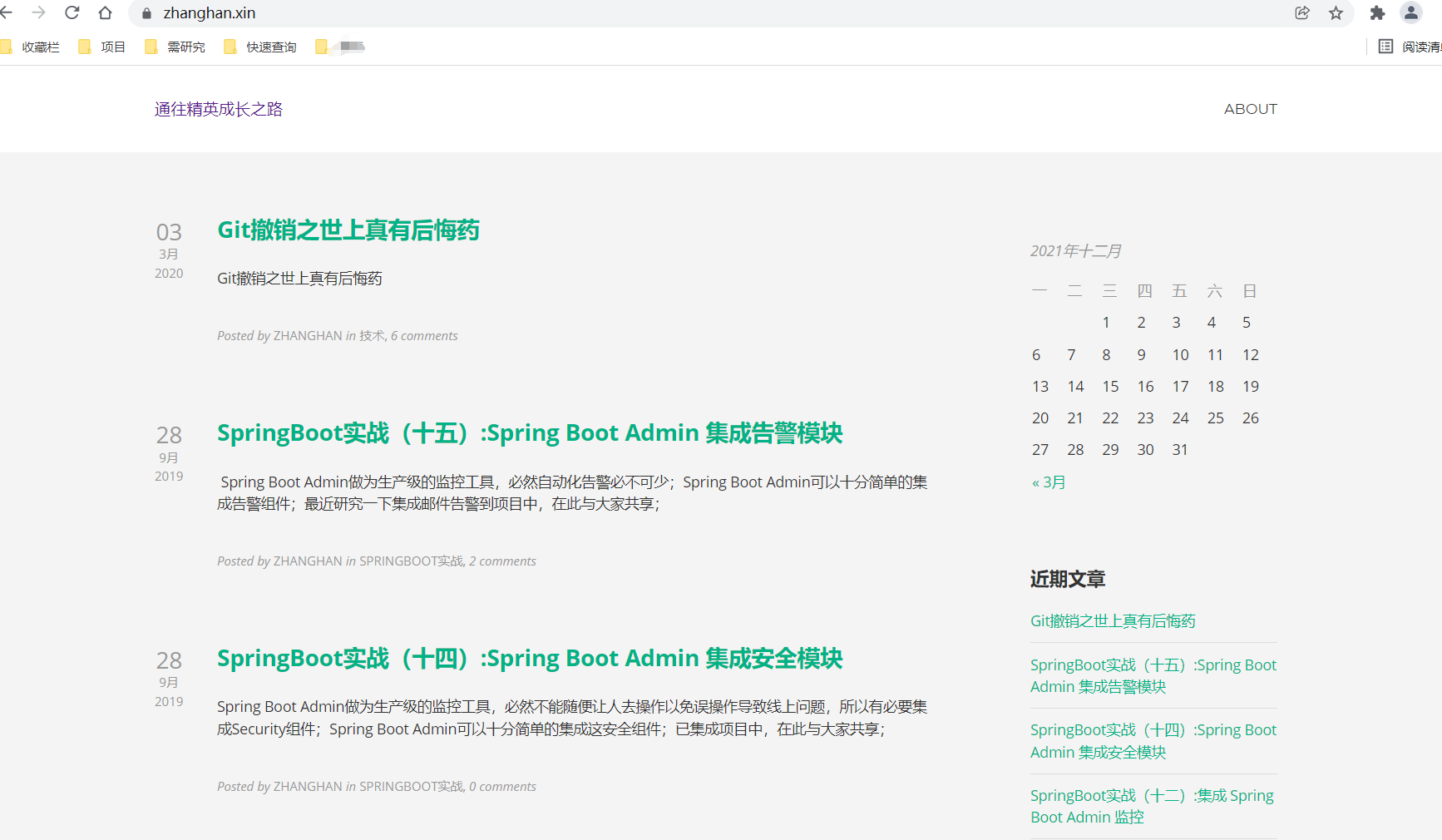Open sidebar link SpringBoot实战（十四）安全模块
The image size is (1442, 840).
(x=1153, y=741)
